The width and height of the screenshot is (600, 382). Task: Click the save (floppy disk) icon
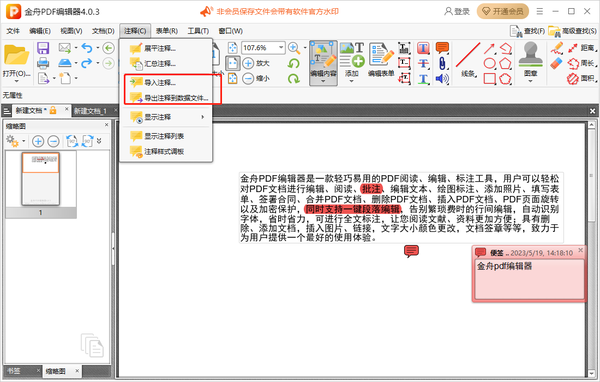tap(43, 48)
